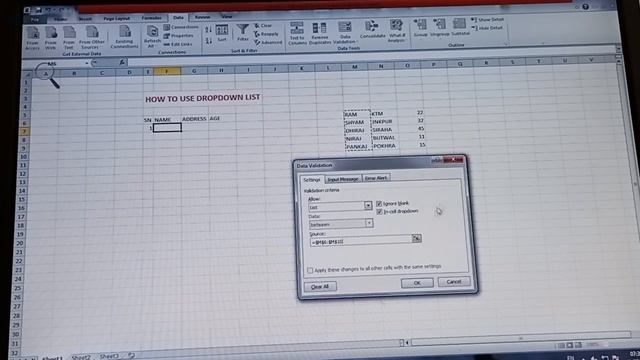
Task: Expand the Data between dropdown
Action: pyautogui.click(x=369, y=223)
